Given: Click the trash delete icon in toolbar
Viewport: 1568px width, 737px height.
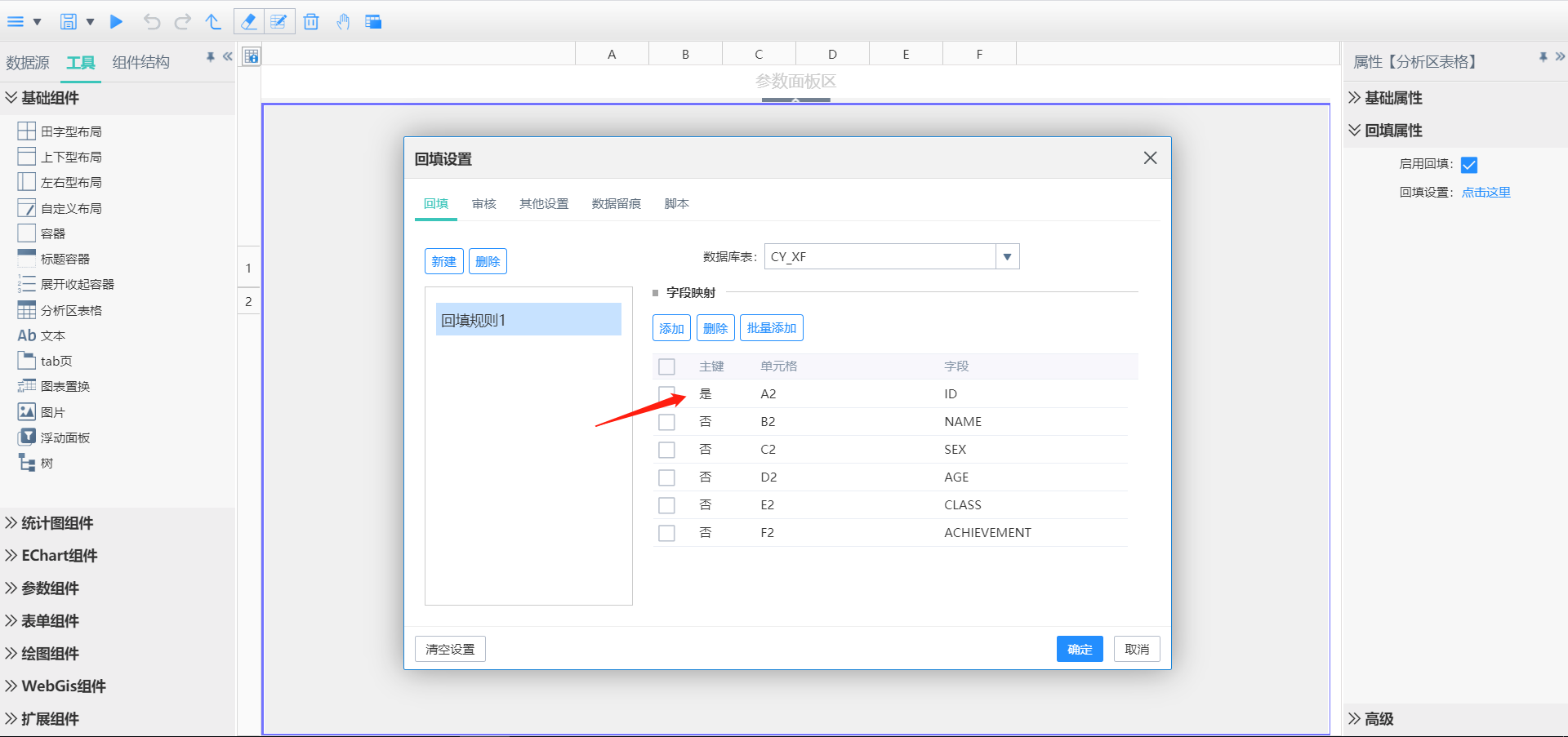Looking at the screenshot, I should pyautogui.click(x=311, y=22).
